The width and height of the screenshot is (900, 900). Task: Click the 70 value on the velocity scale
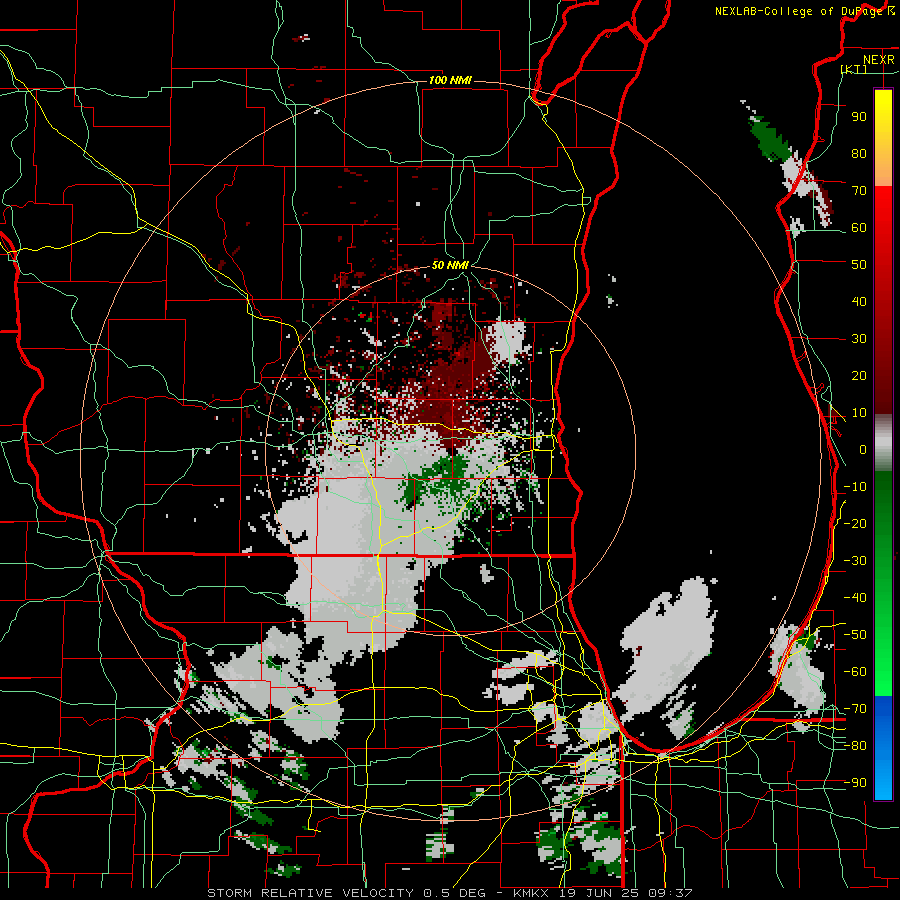pos(859,191)
